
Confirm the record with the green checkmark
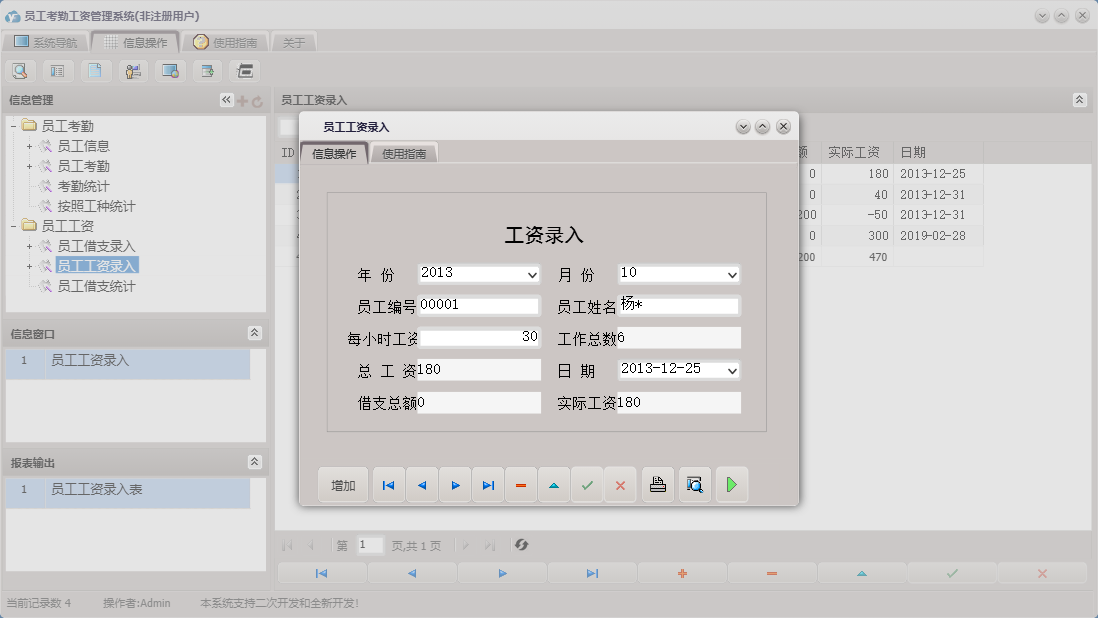point(588,485)
